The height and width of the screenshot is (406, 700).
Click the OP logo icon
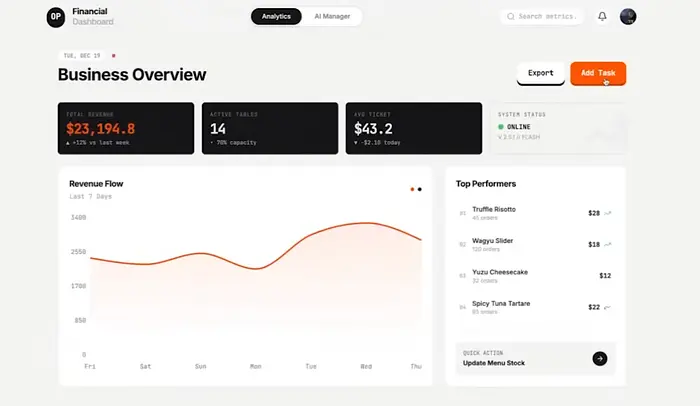(x=57, y=17)
